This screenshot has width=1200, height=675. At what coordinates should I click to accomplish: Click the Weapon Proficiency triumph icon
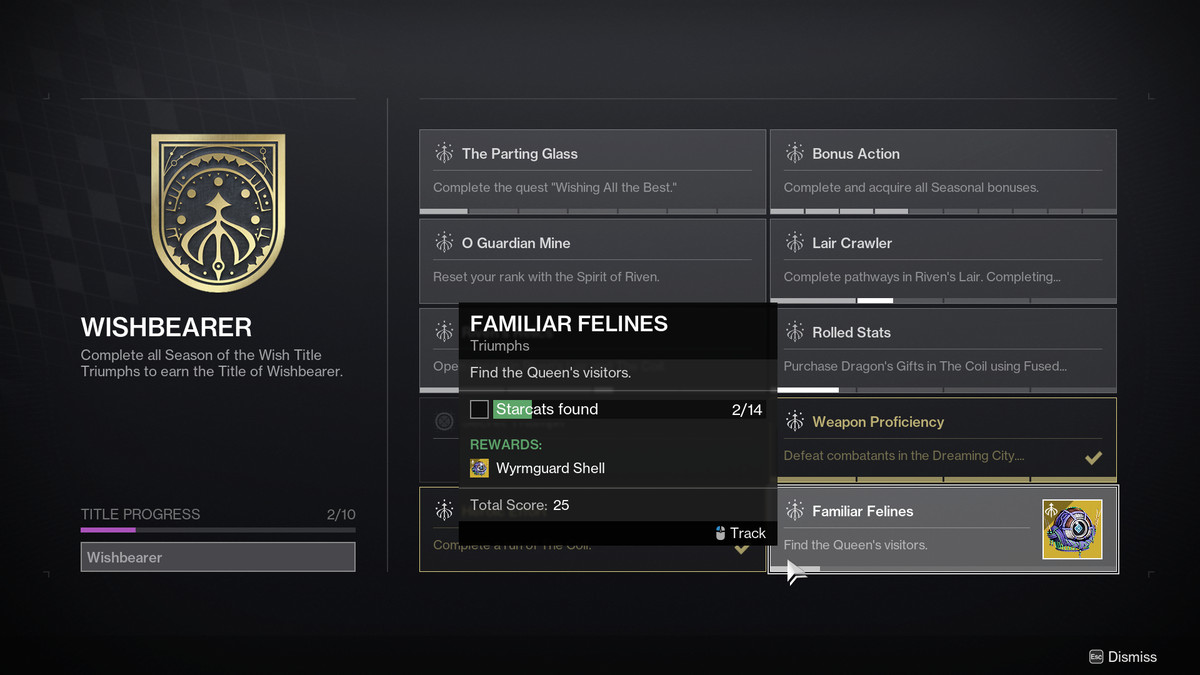tap(795, 422)
